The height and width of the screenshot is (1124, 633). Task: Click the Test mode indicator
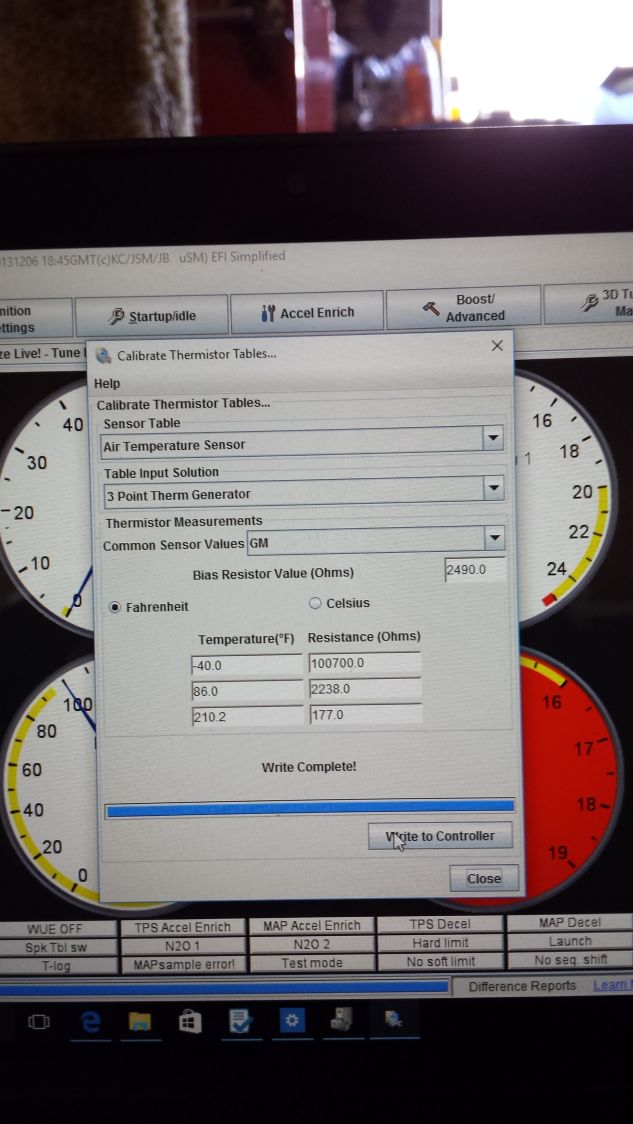tap(311, 963)
